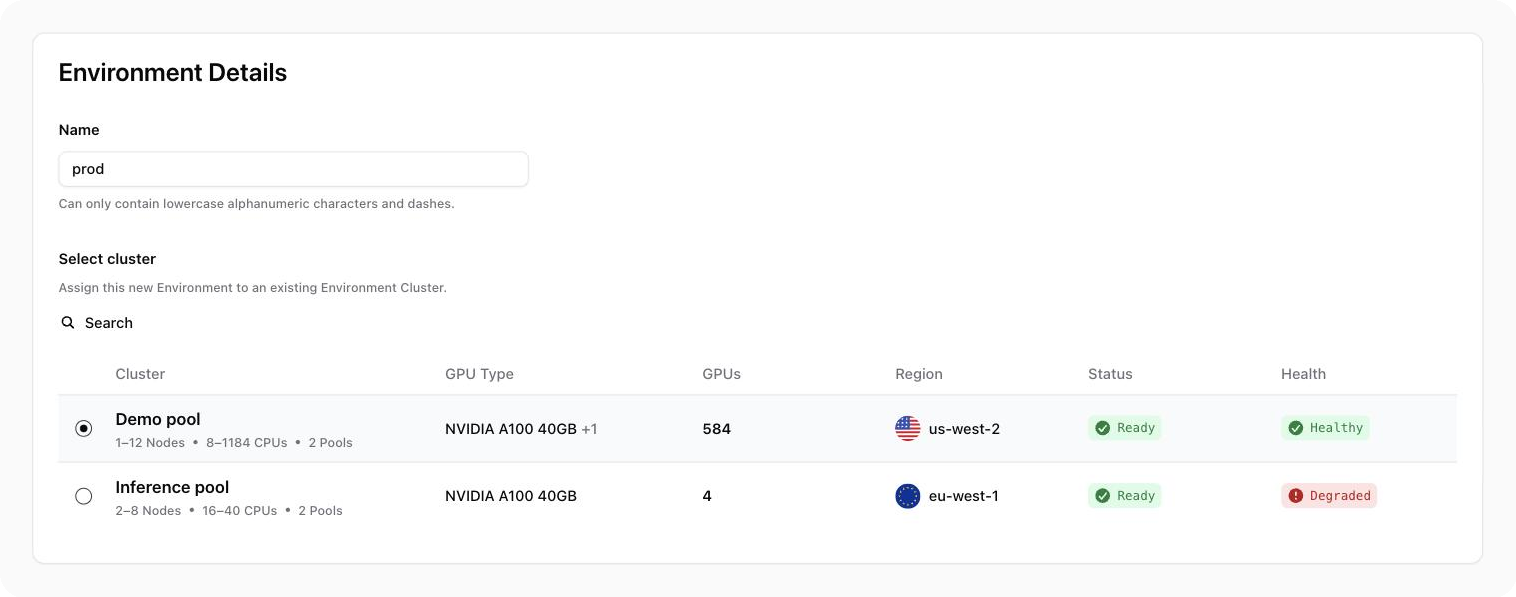The image size is (1516, 597).
Task: Click the NVIDIA A100 40GB cell for Inference pool
Action: (x=511, y=496)
